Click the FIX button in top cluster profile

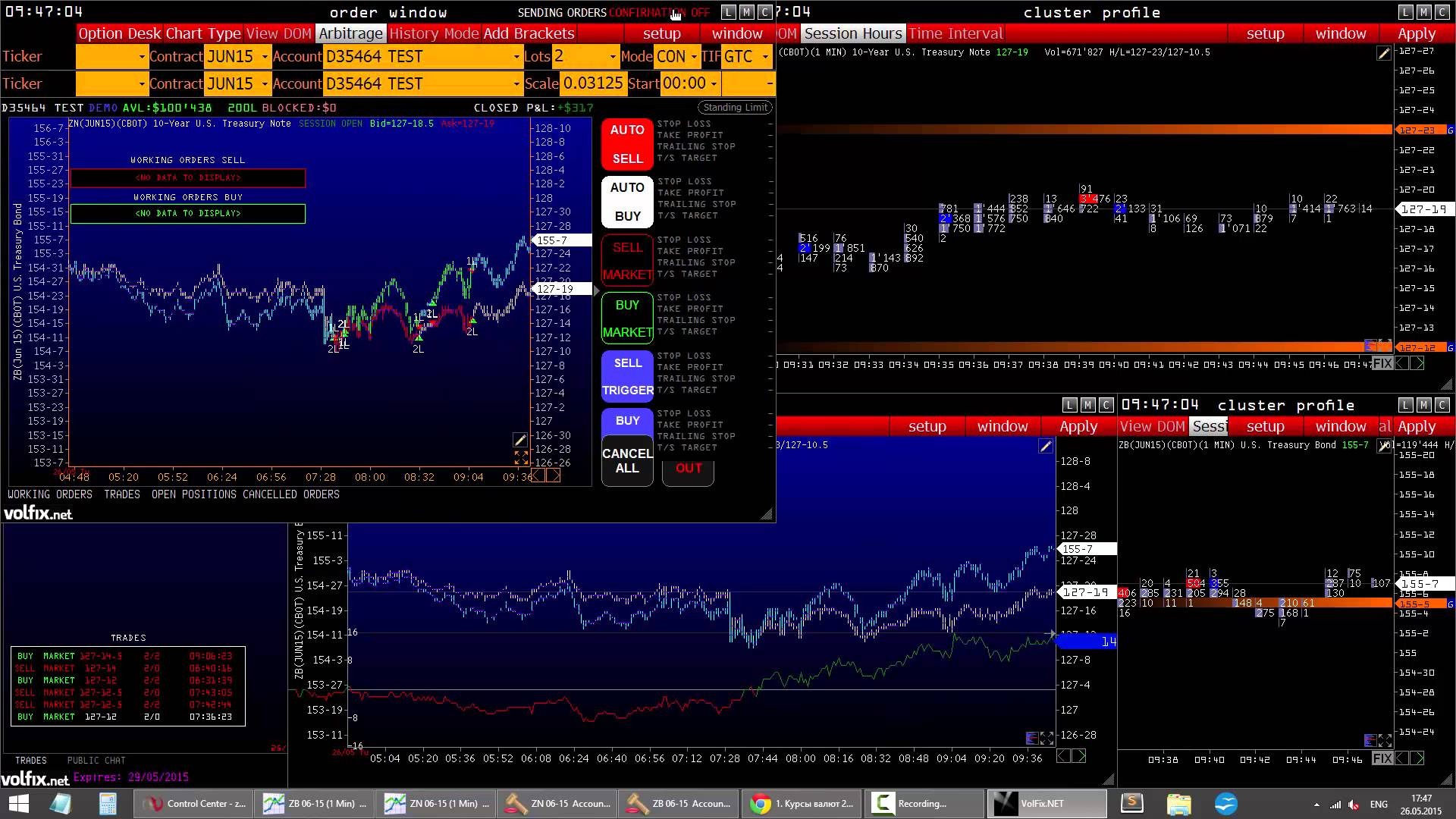(x=1382, y=363)
